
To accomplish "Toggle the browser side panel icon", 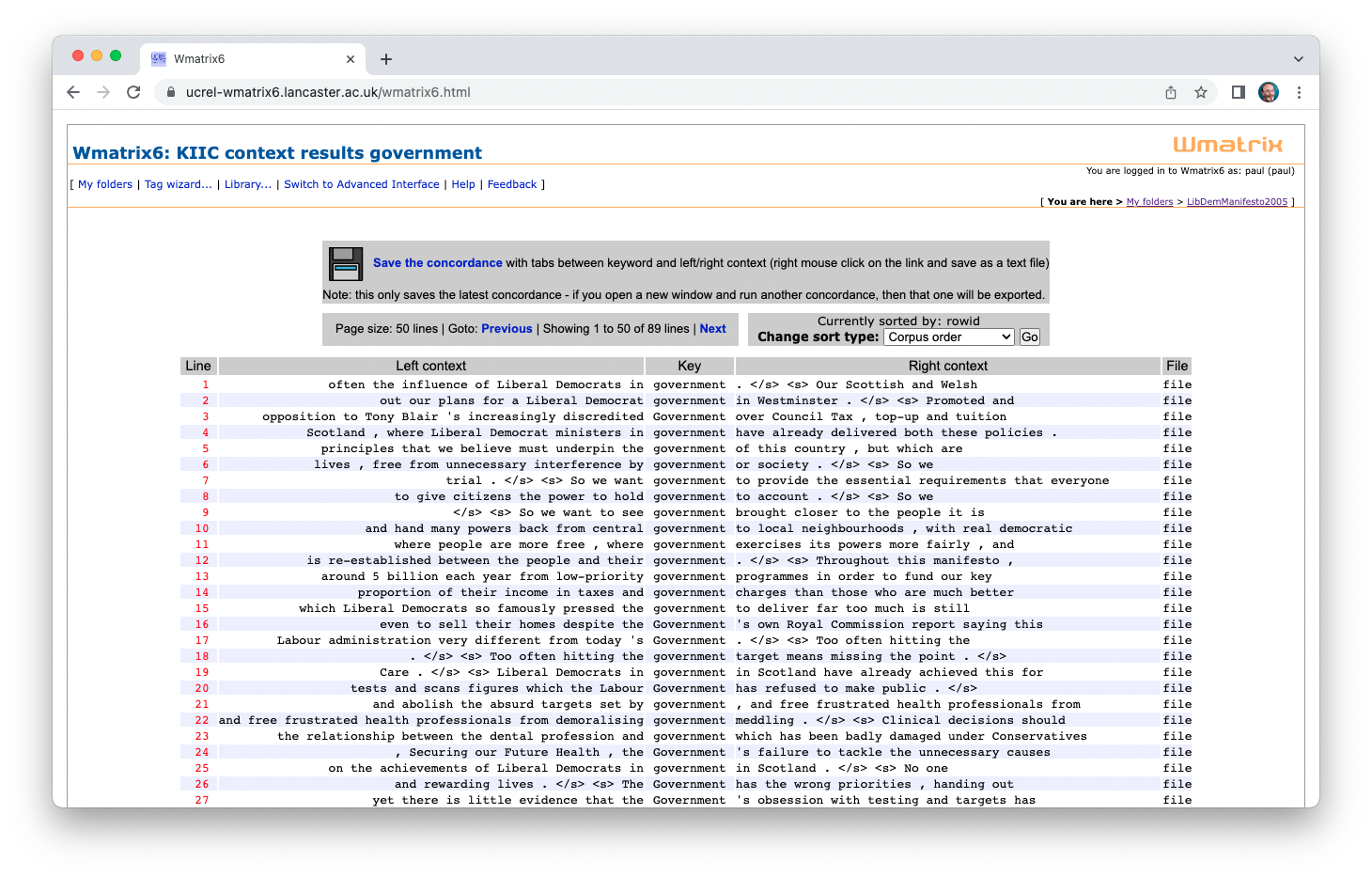I will tap(1238, 92).
